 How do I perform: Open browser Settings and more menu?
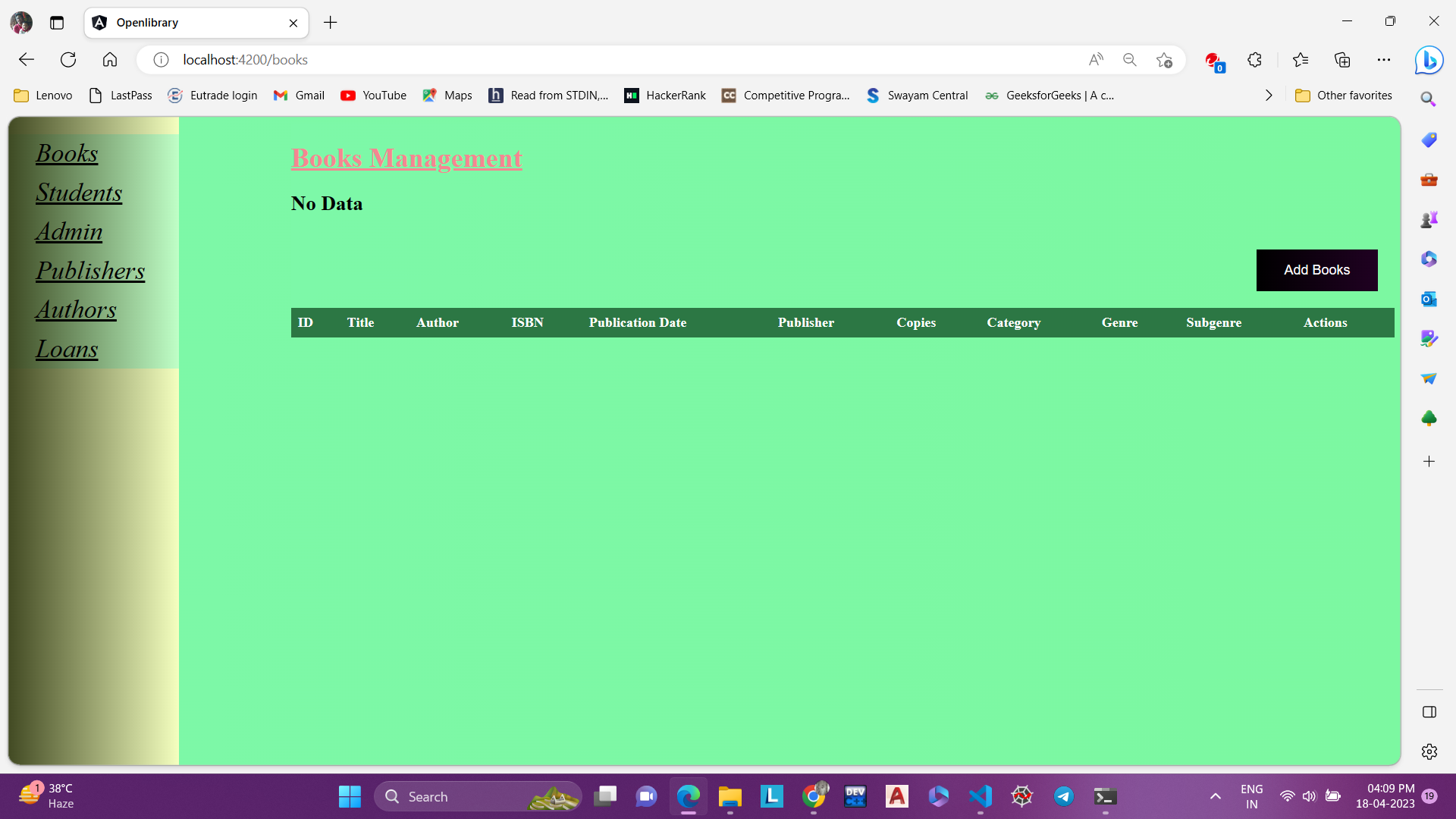(x=1384, y=60)
